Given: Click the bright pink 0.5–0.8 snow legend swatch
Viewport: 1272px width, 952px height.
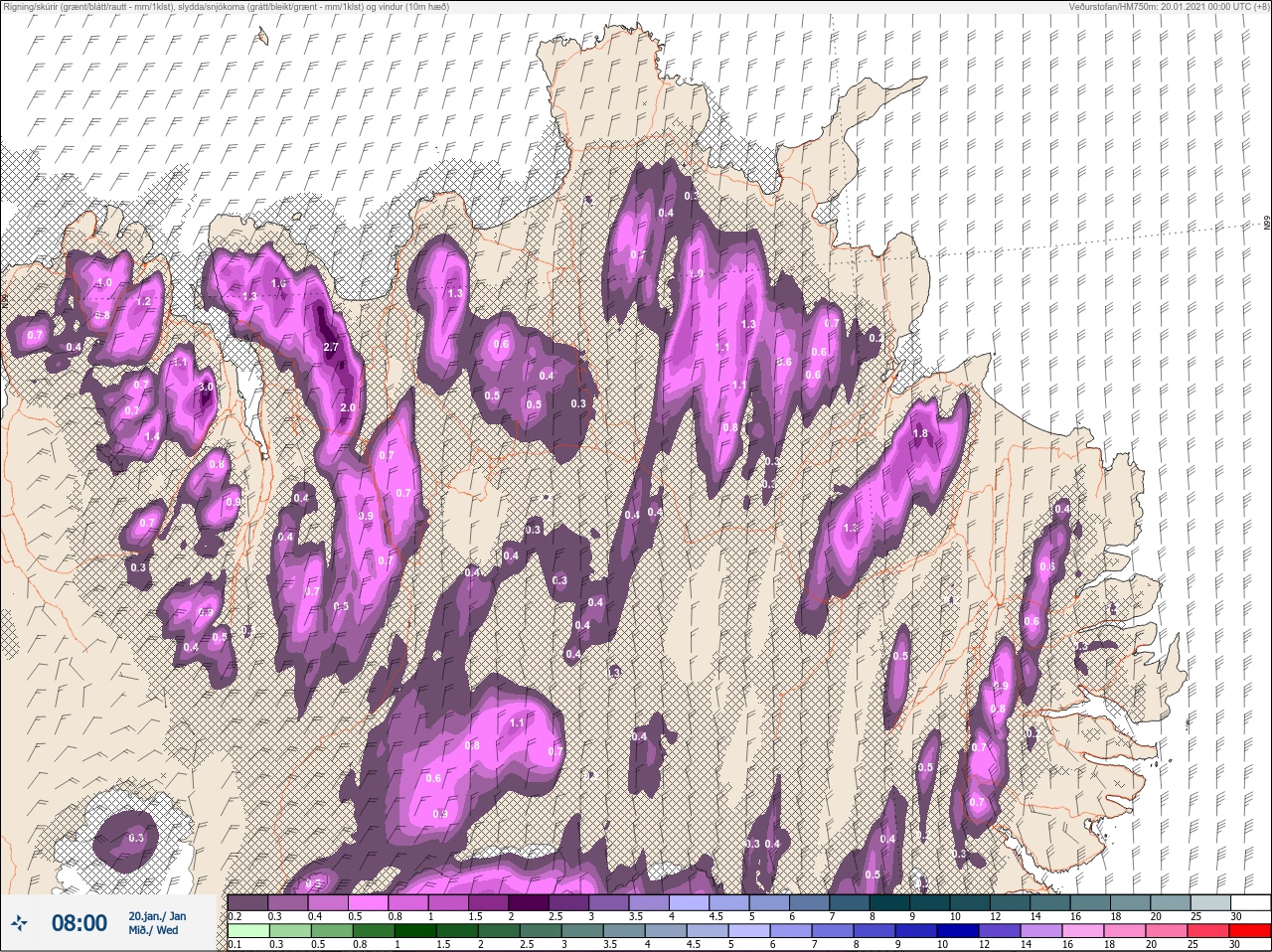Looking at the screenshot, I should point(369,902).
